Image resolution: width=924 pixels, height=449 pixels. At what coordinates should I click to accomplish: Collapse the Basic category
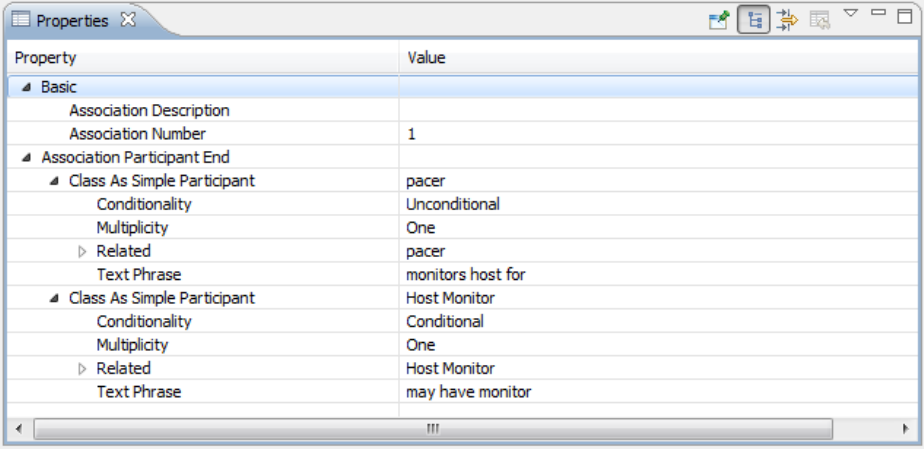coord(27,88)
